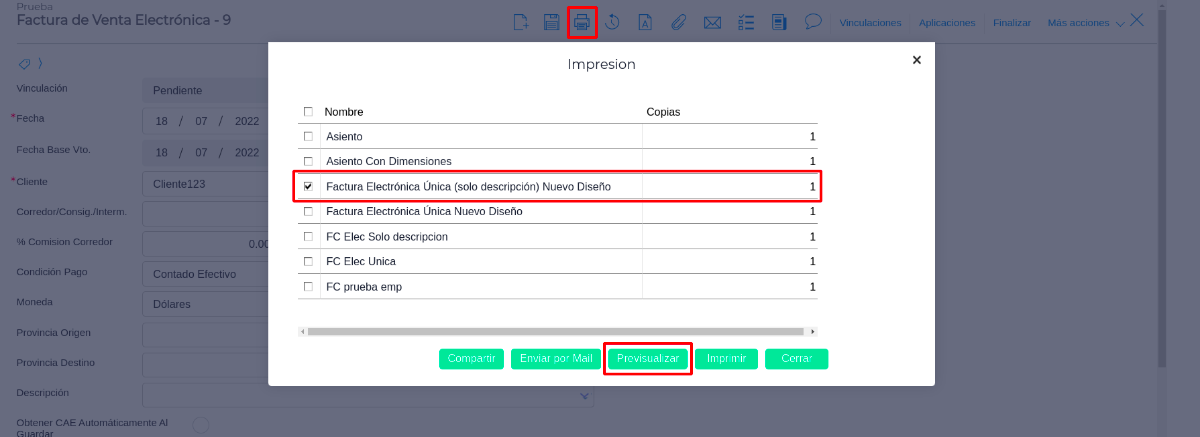Click the history clock icon
Image resolution: width=1200 pixels, height=437 pixels.
tap(613, 22)
